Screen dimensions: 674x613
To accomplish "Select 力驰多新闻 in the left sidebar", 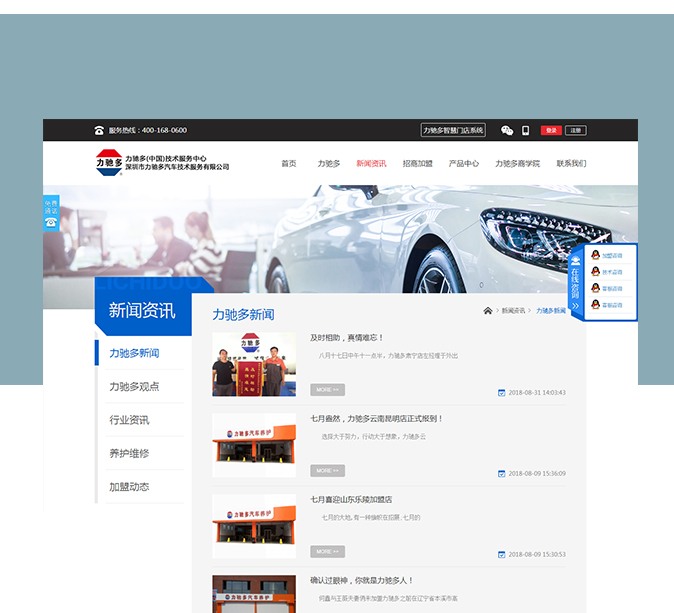I will (x=134, y=353).
